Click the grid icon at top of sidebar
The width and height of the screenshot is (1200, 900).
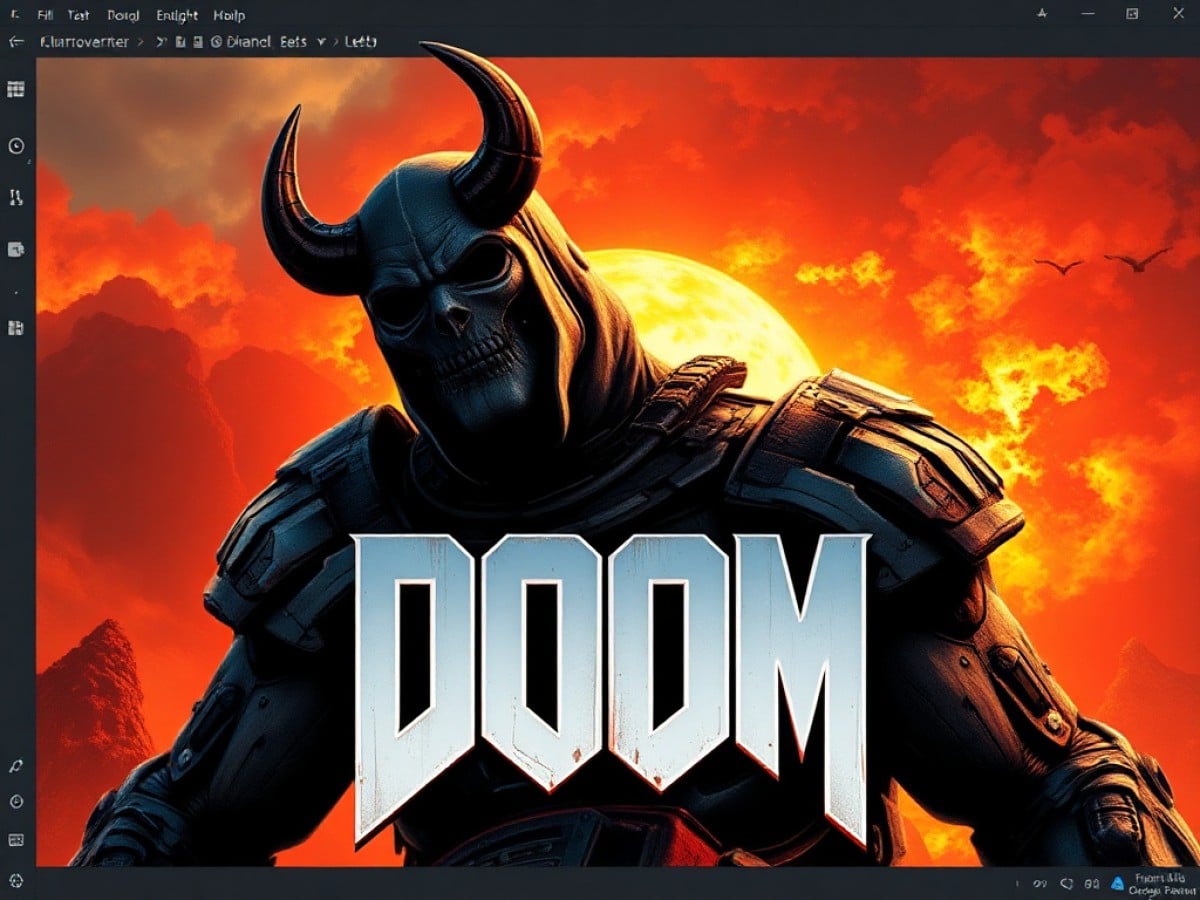tap(16, 89)
